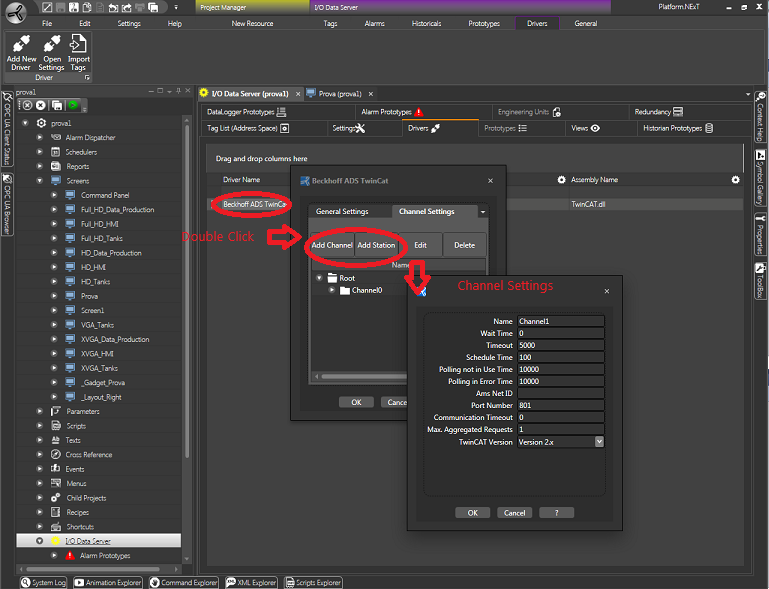Viewport: 769px width, 589px height.
Task: Click the project tree vertical scrollbar
Action: click(187, 289)
